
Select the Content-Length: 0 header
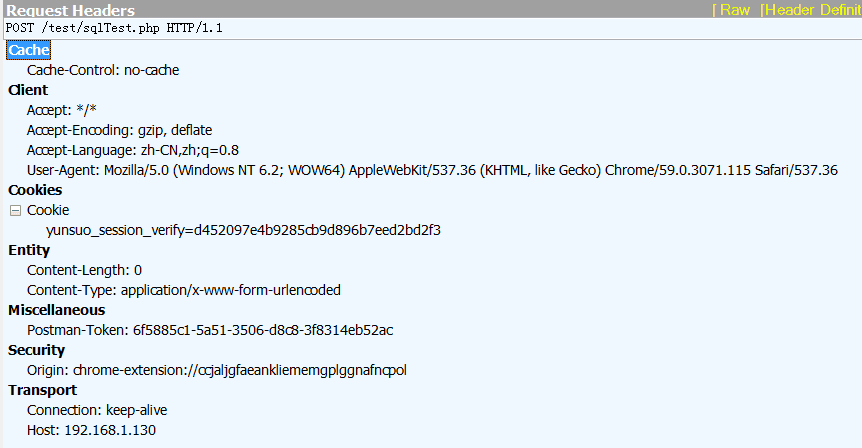[x=84, y=270]
